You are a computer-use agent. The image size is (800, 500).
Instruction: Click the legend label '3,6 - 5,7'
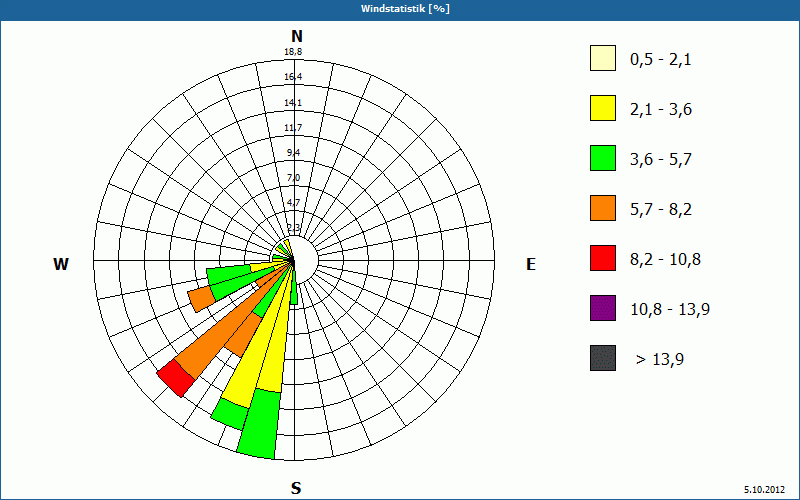tap(661, 160)
